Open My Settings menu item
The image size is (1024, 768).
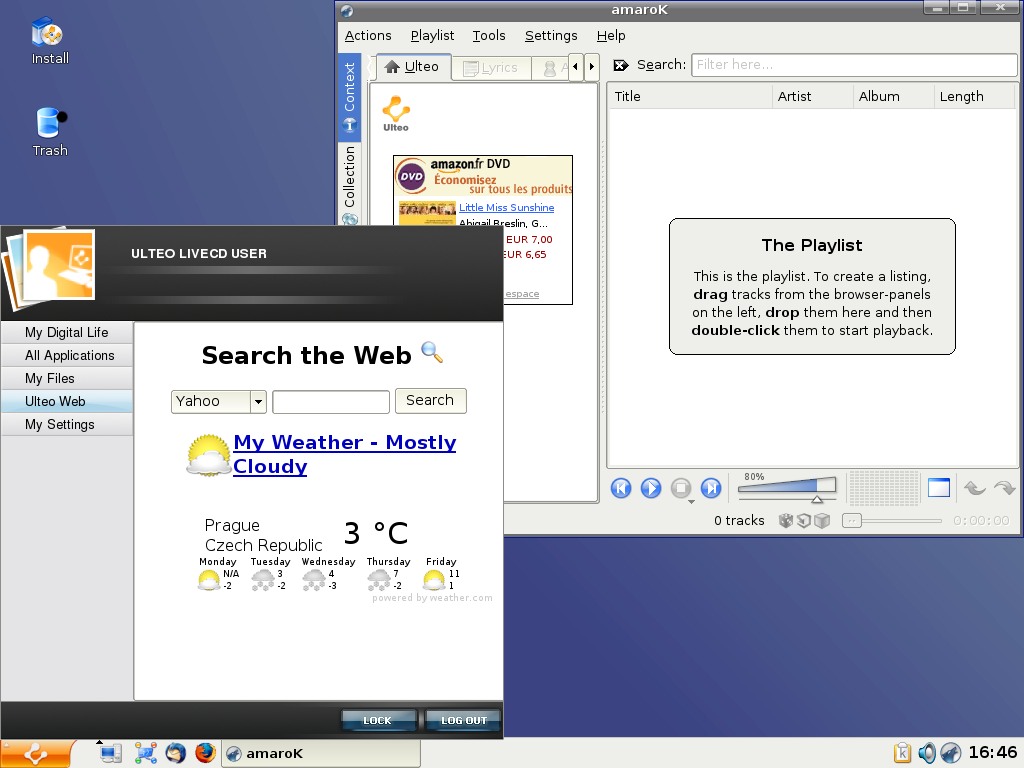click(x=67, y=424)
